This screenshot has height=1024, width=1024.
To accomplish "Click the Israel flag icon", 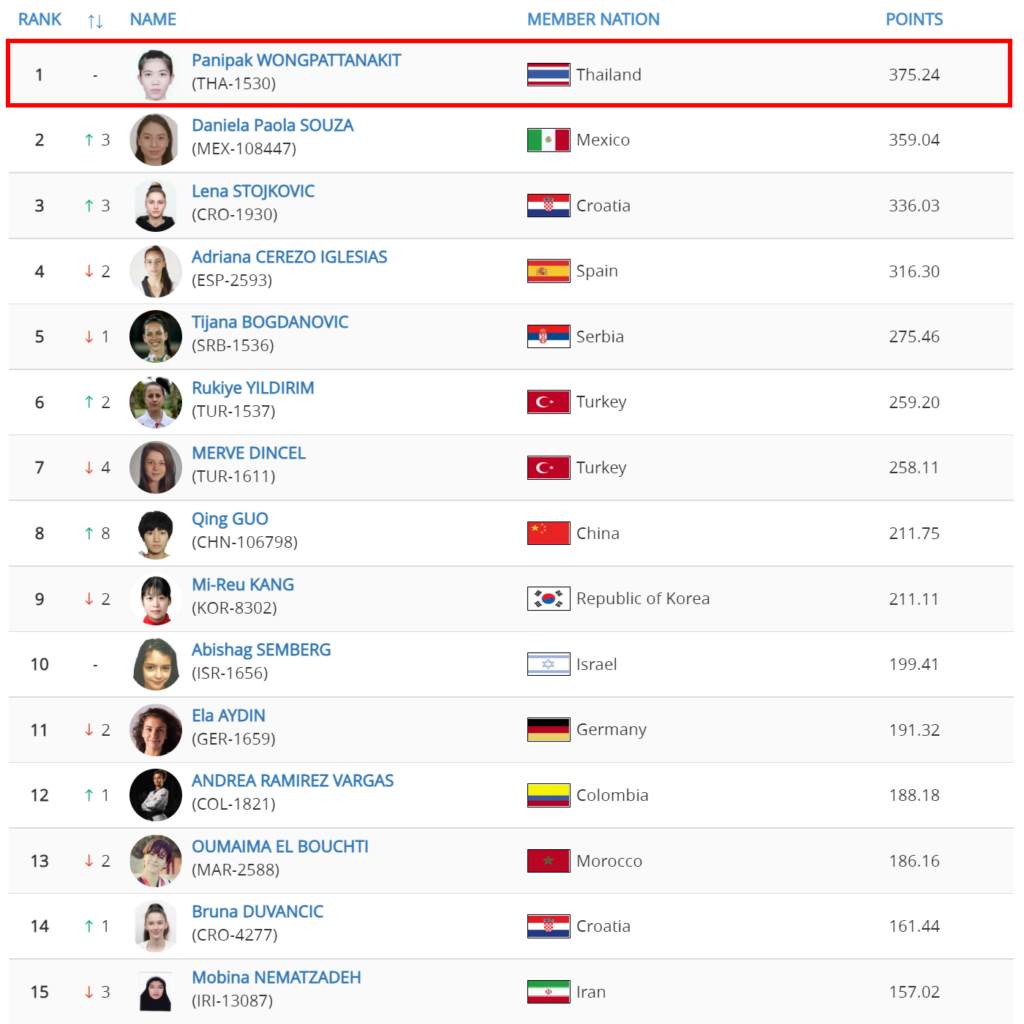I will click(549, 664).
